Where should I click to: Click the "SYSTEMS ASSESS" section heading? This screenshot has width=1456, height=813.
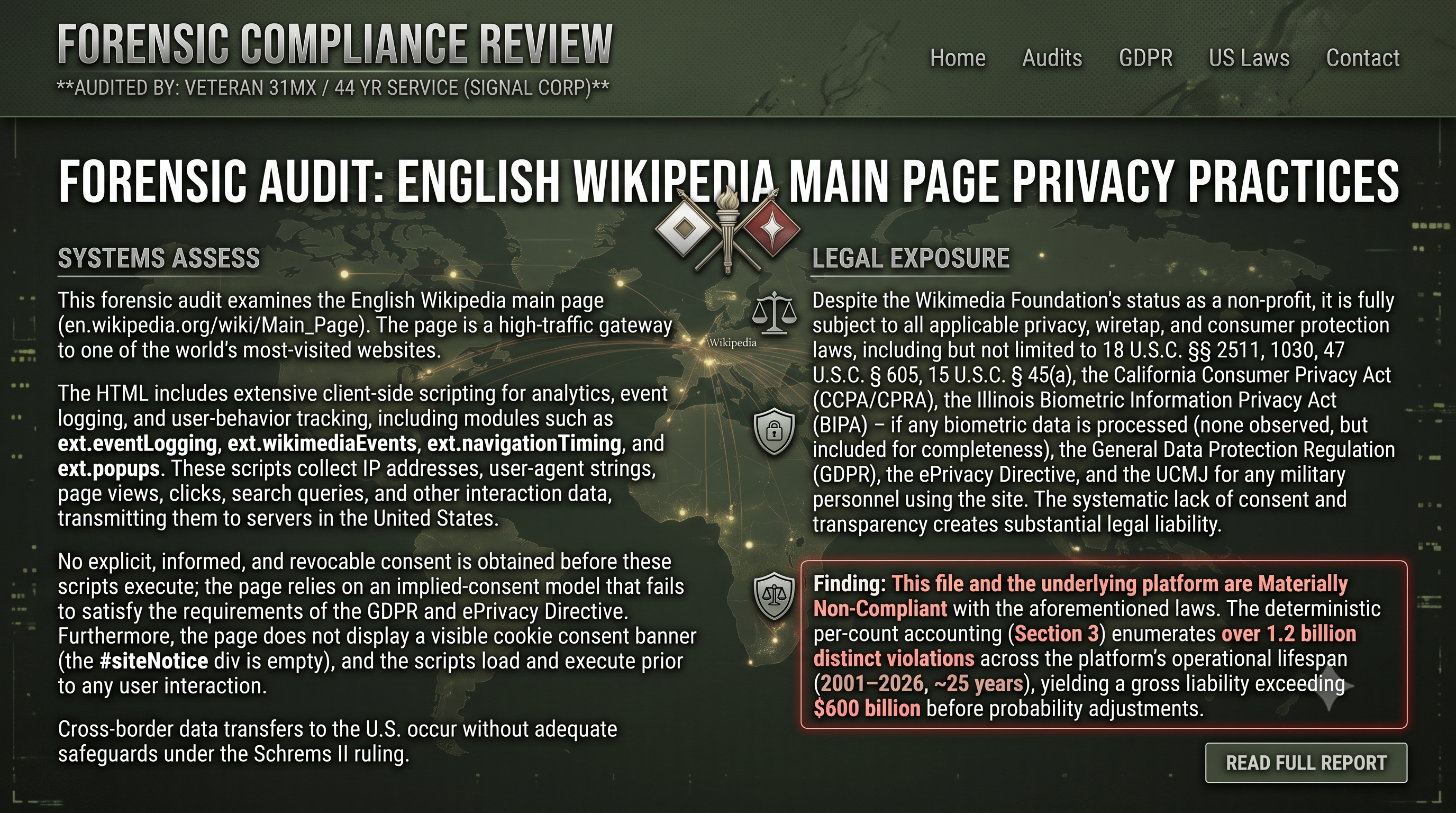[159, 258]
